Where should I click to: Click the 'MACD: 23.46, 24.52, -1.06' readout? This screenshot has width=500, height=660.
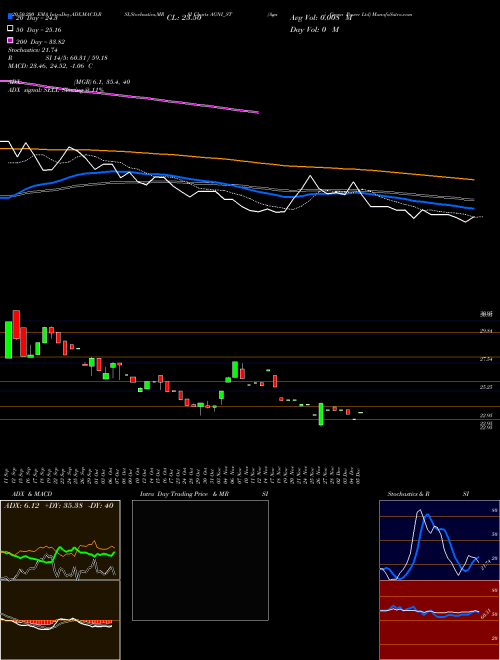click(47, 66)
